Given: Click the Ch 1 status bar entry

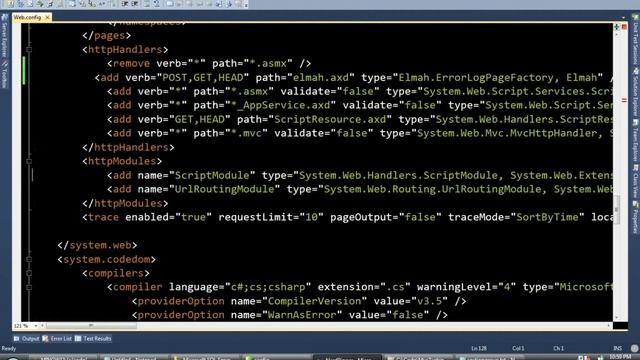Looking at the screenshot, I should point(558,349).
